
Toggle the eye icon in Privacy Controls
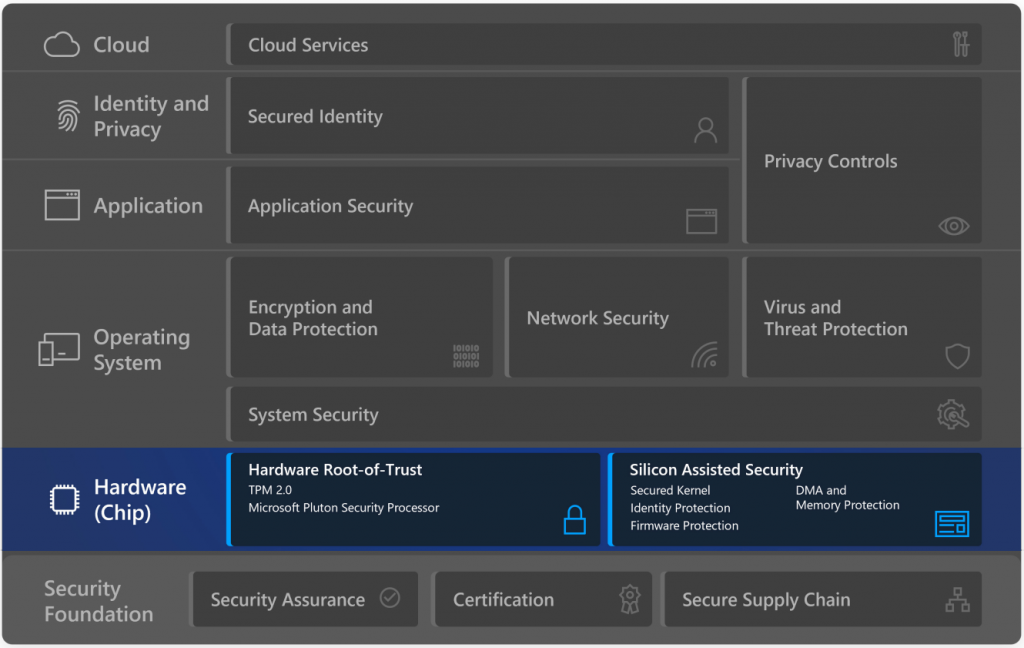coord(953,227)
